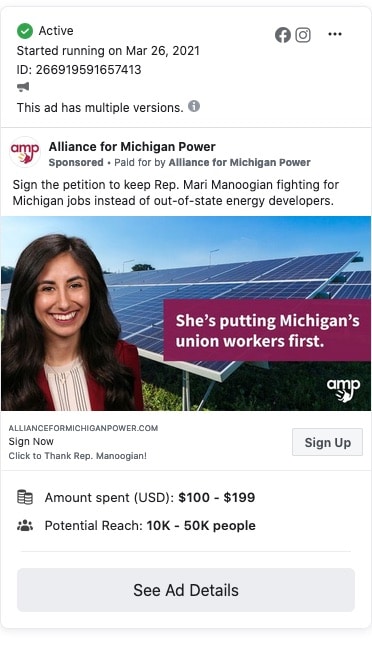Open the Alliance for Michigan Power page name
Screen dimensions: 372x662
132,147
